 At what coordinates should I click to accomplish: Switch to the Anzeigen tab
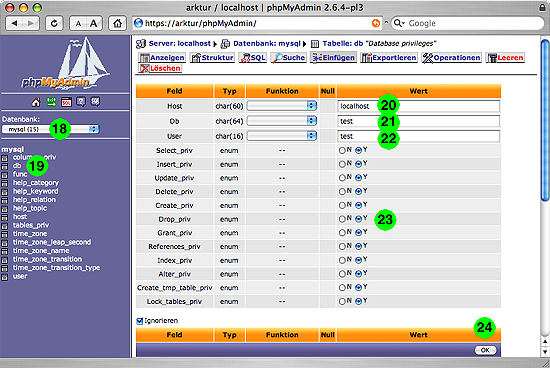162,58
